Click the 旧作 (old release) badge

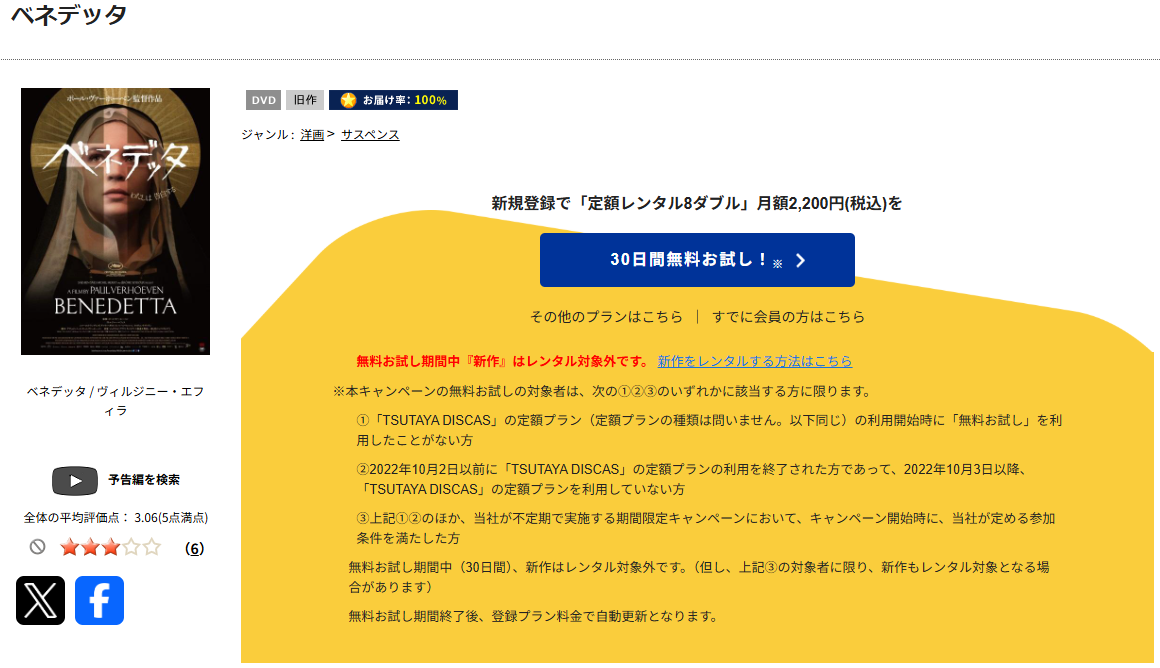pyautogui.click(x=304, y=99)
